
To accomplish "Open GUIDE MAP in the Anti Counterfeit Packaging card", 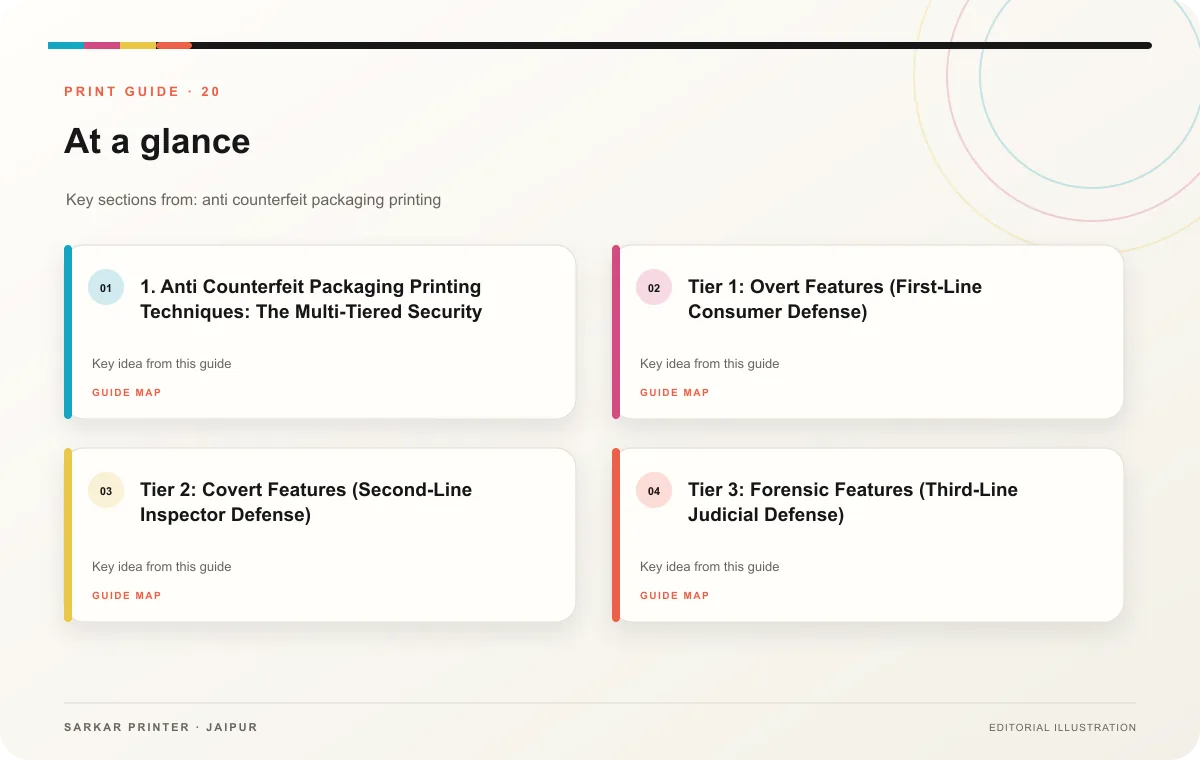I will pos(127,393).
